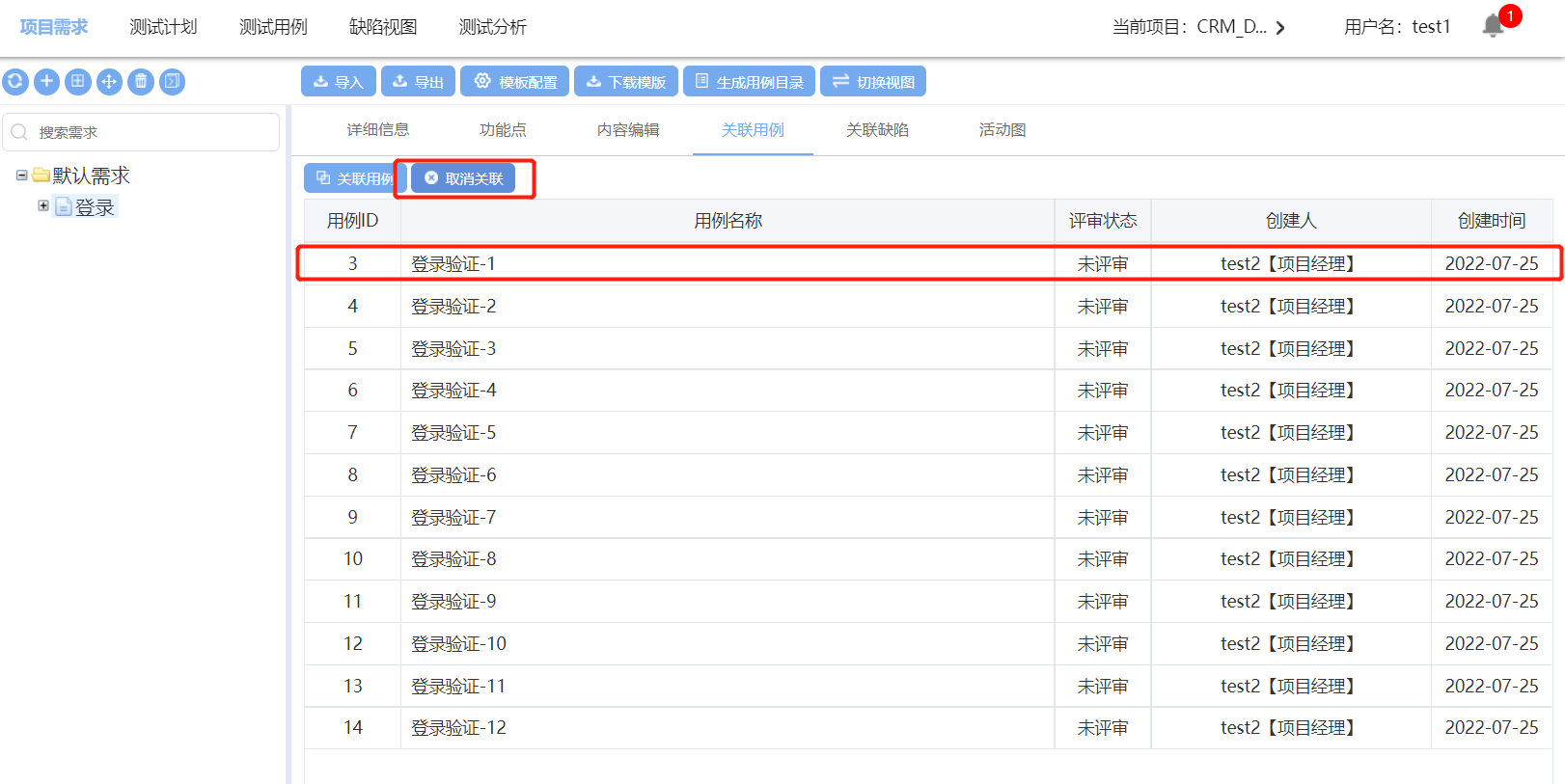Click the 生成用例目录 button

tap(749, 82)
